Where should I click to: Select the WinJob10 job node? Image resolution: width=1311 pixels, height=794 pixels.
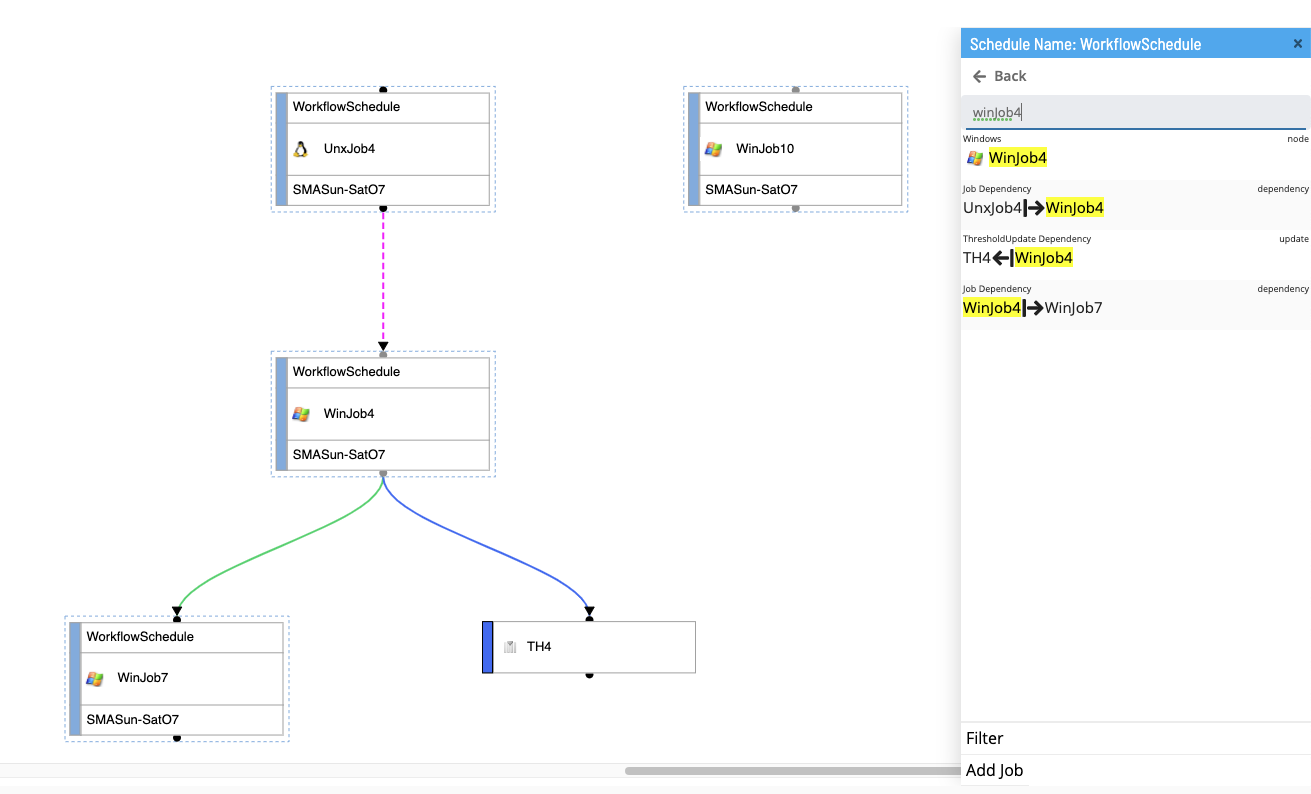[x=796, y=149]
